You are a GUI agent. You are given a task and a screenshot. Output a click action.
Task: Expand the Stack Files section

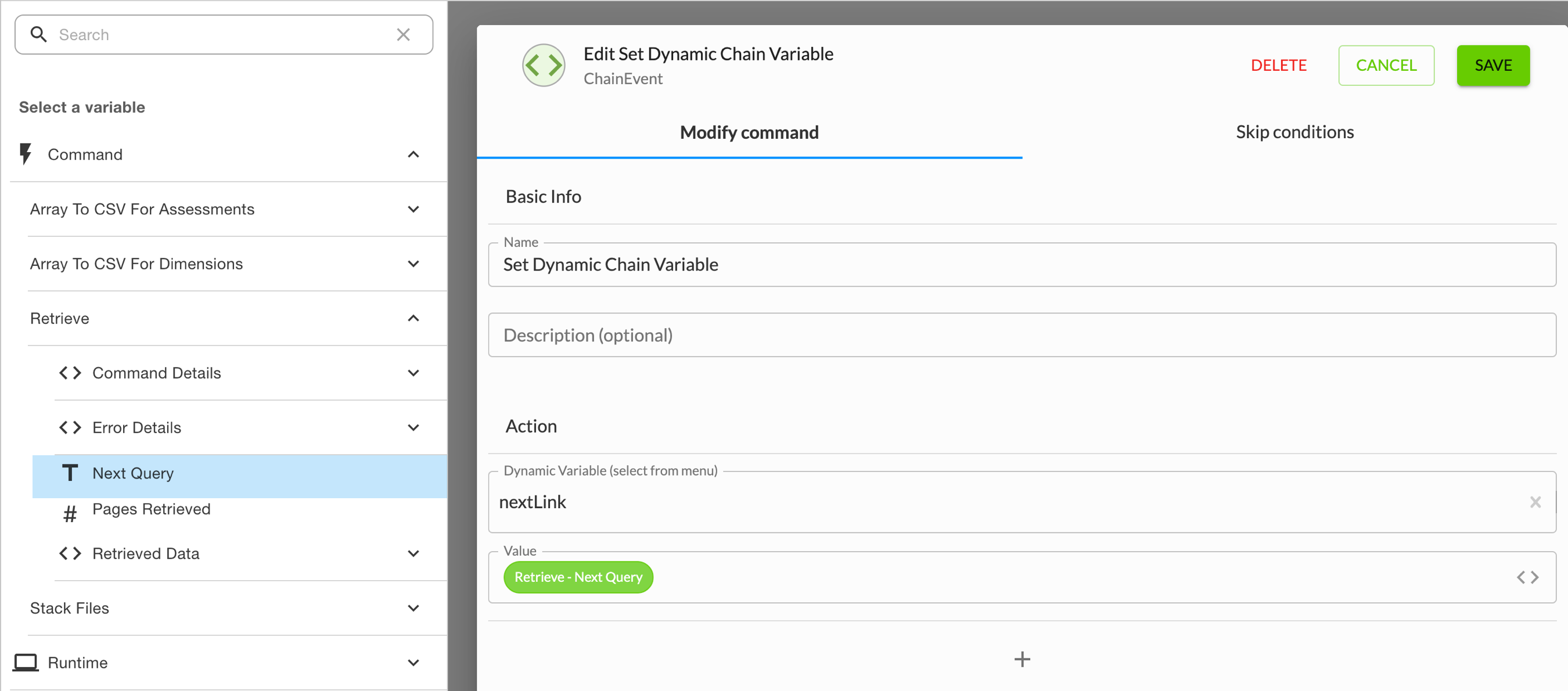pos(413,607)
